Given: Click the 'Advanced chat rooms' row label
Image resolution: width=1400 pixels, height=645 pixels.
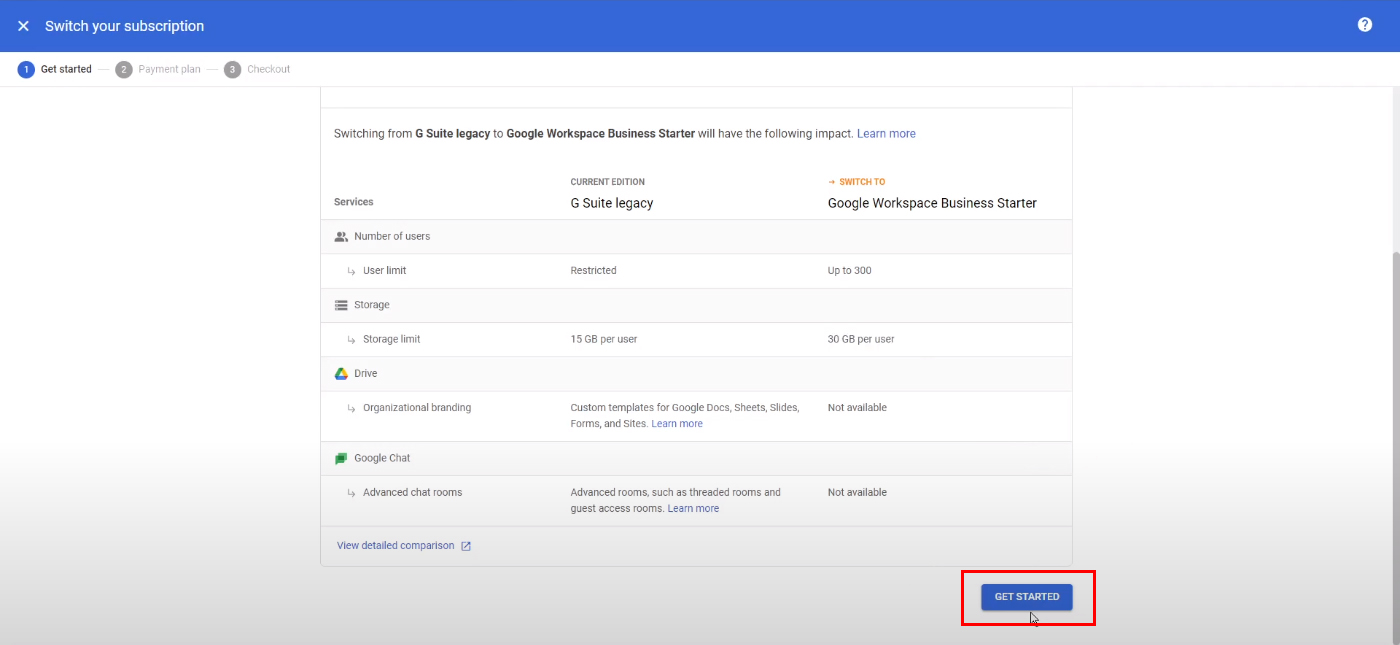Looking at the screenshot, I should [x=412, y=493].
